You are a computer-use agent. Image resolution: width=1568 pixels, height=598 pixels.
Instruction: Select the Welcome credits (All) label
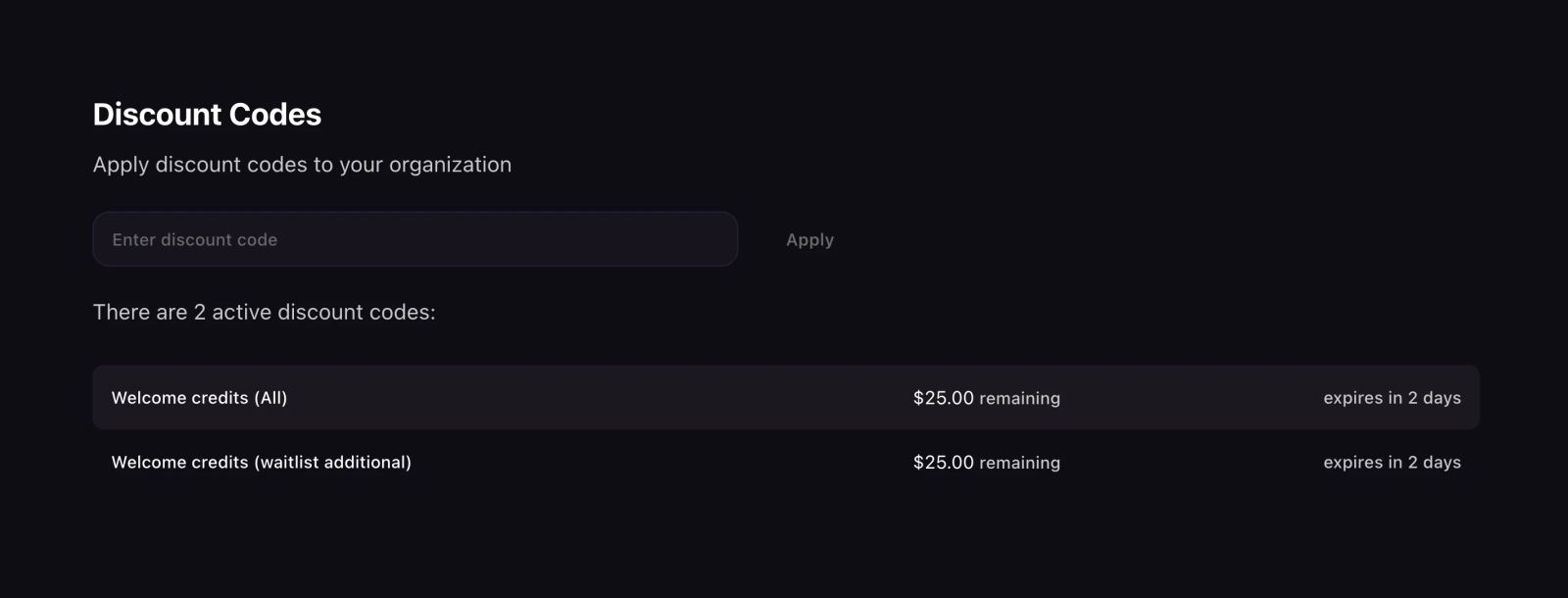199,398
